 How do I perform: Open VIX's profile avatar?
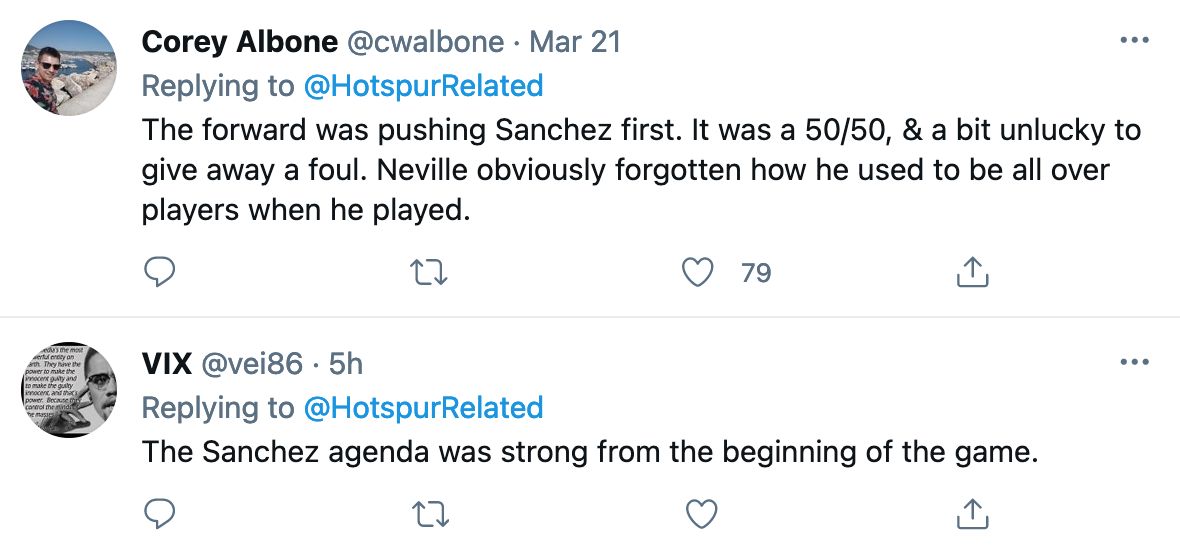click(x=69, y=389)
